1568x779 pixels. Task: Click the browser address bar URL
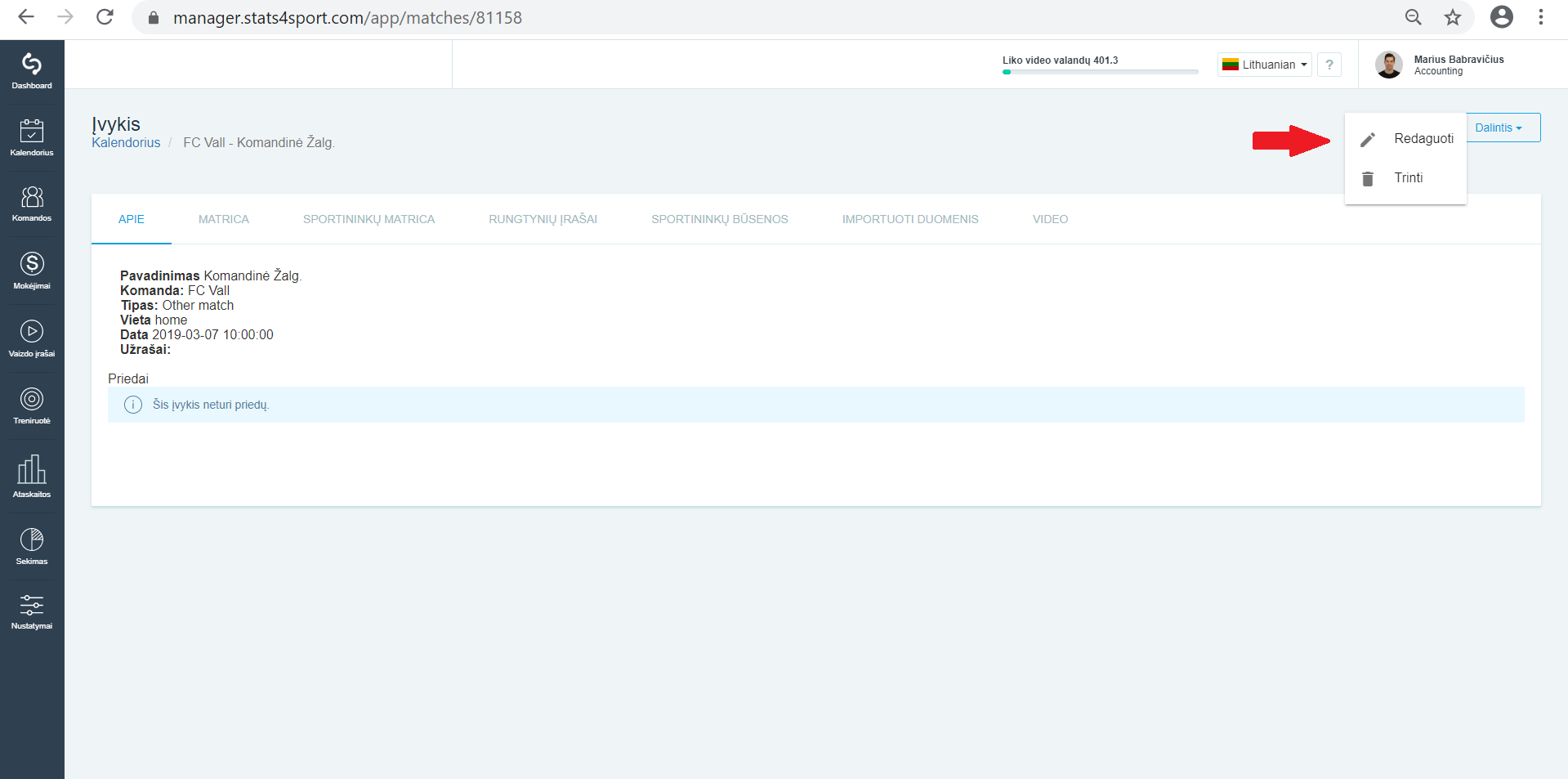tap(347, 17)
